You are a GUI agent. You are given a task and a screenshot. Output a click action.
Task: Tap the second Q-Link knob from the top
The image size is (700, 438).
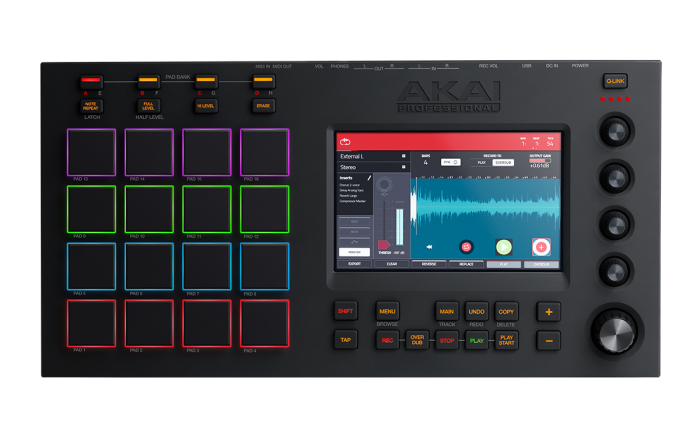pos(616,178)
